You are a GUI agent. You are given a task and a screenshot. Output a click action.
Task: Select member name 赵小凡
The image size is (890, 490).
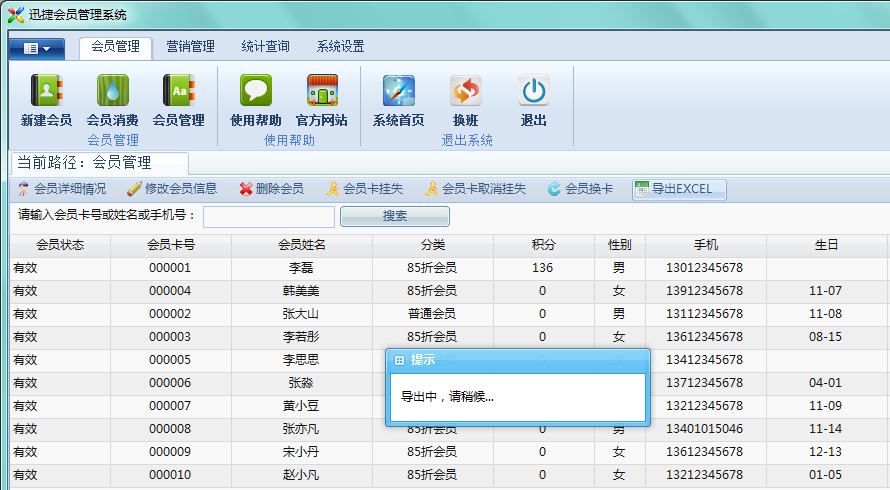coord(301,475)
